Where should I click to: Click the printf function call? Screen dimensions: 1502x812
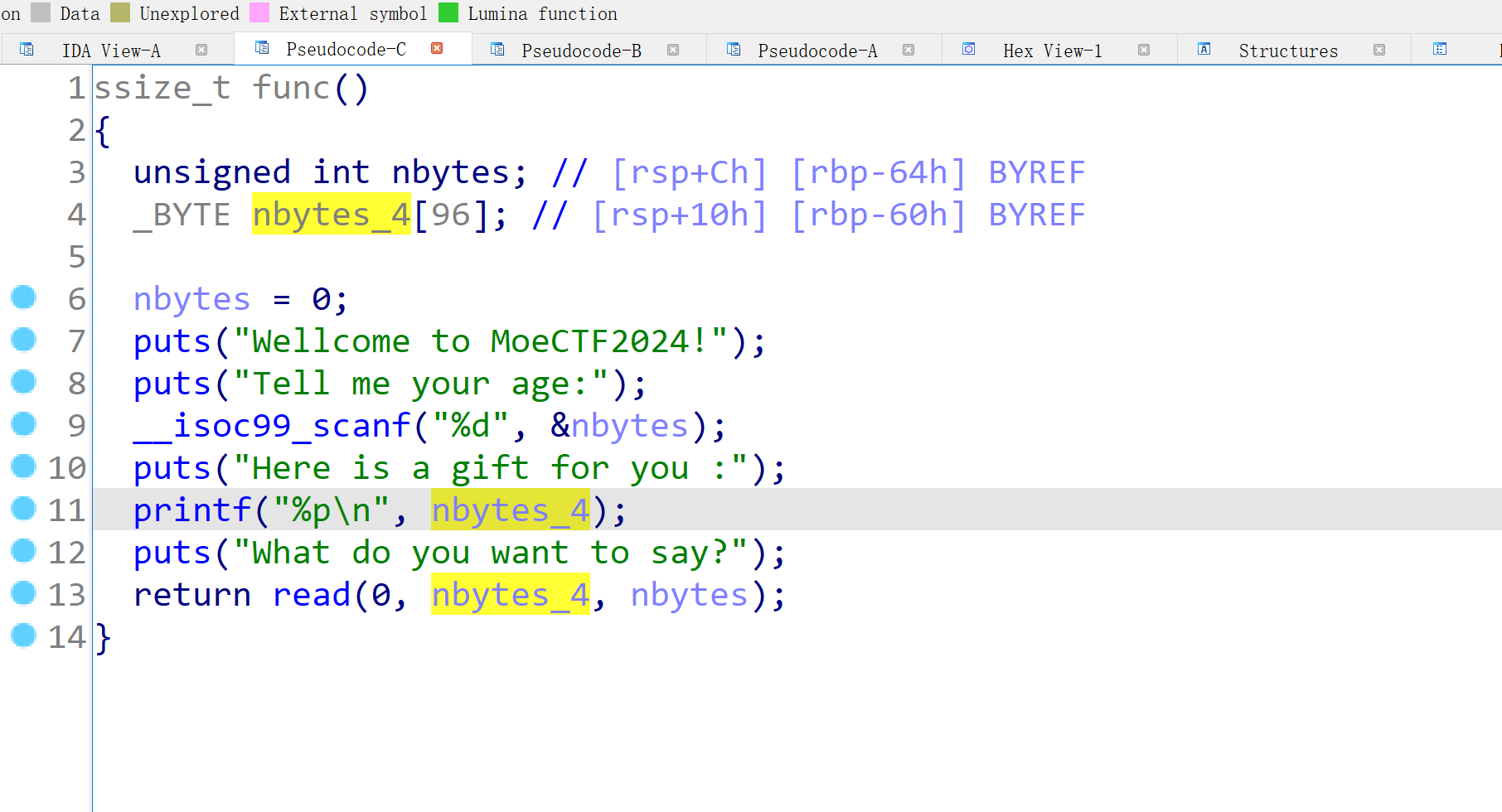click(192, 510)
